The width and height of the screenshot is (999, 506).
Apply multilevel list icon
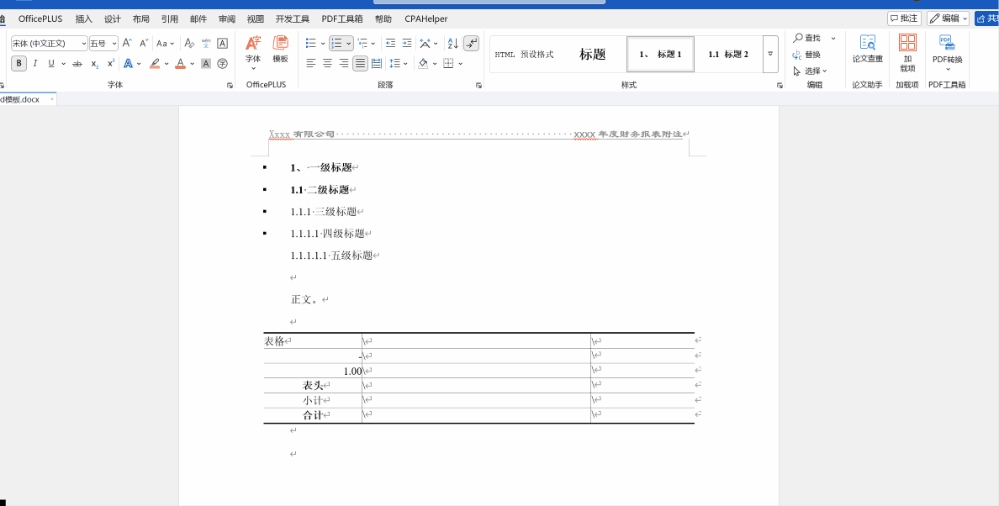point(363,43)
